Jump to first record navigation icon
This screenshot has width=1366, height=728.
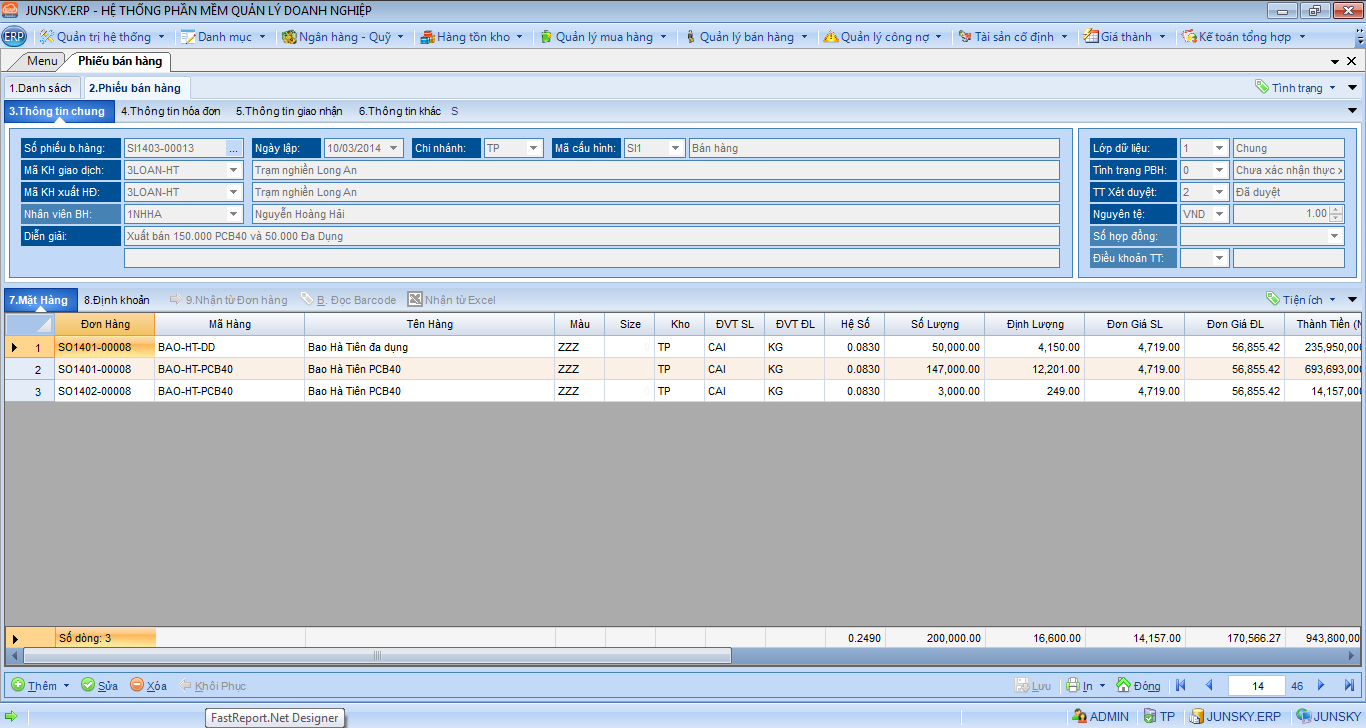[1181, 685]
